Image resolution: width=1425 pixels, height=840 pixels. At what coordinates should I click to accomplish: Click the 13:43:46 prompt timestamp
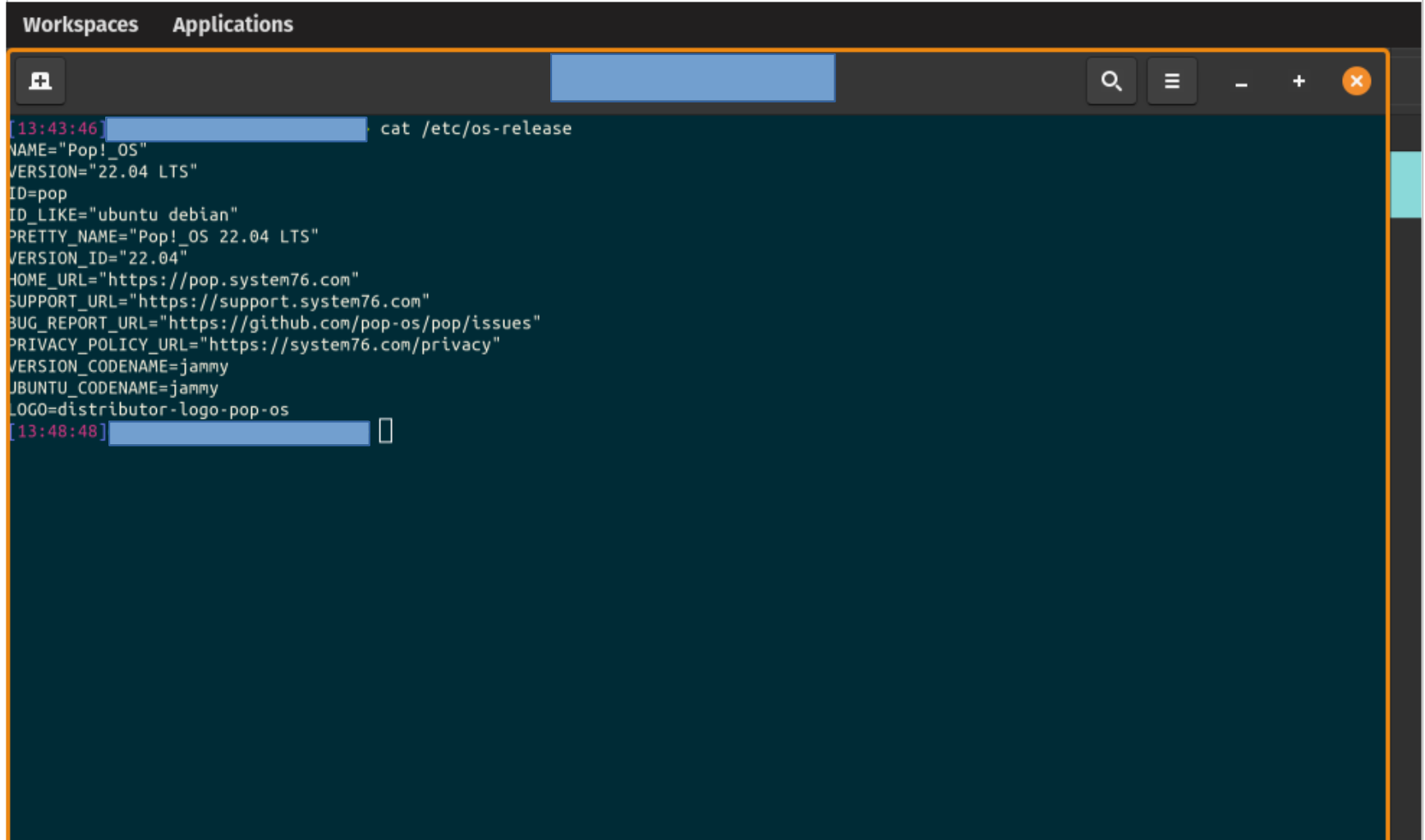tap(57, 128)
